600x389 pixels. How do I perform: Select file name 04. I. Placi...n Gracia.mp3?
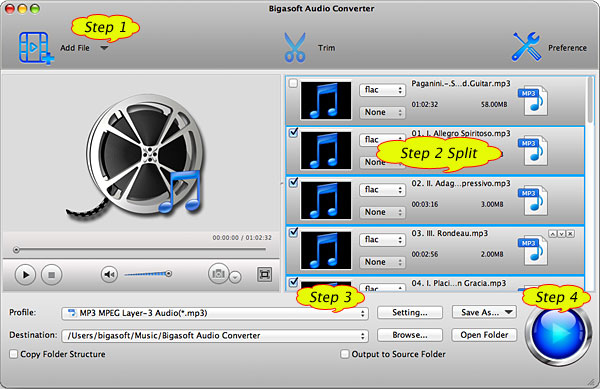pyautogui.click(x=458, y=283)
